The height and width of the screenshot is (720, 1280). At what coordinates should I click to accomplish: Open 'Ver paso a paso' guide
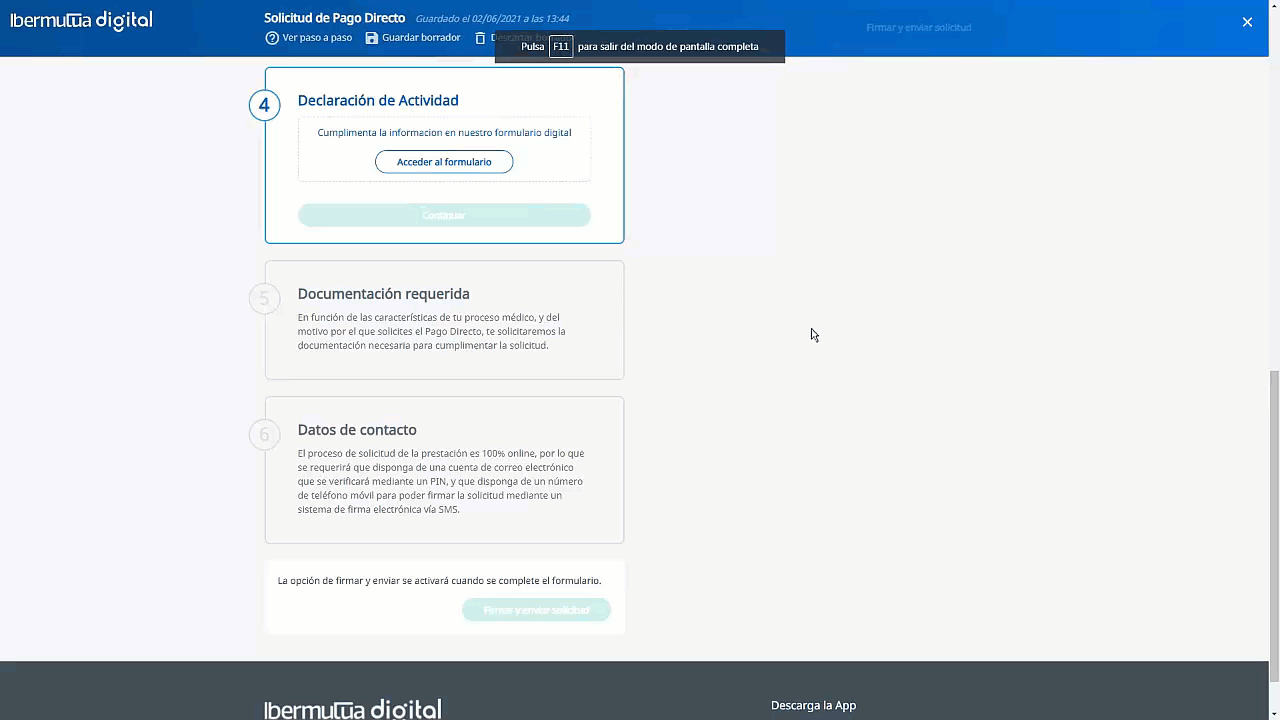click(317, 38)
